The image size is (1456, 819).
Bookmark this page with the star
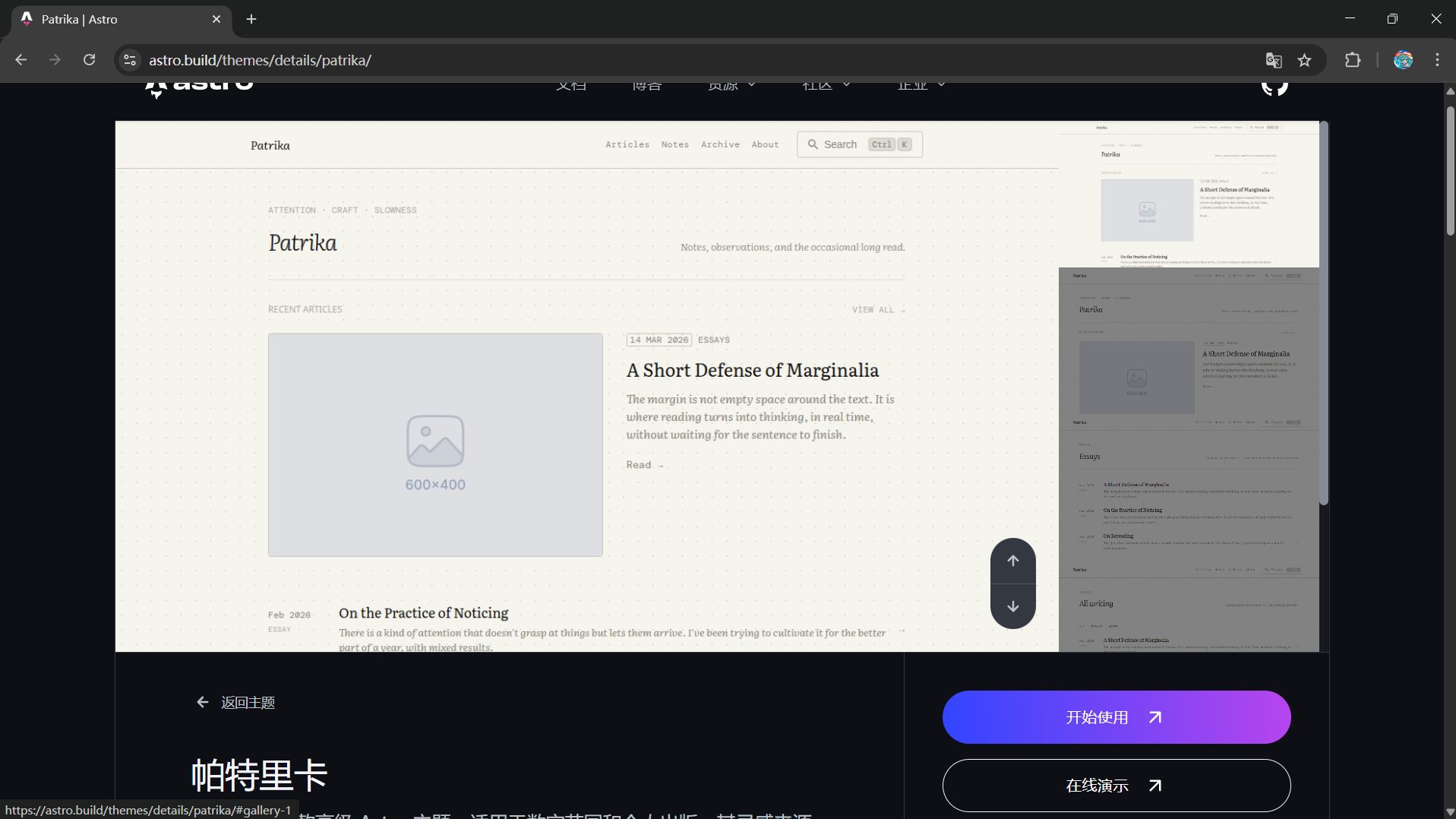click(1305, 60)
